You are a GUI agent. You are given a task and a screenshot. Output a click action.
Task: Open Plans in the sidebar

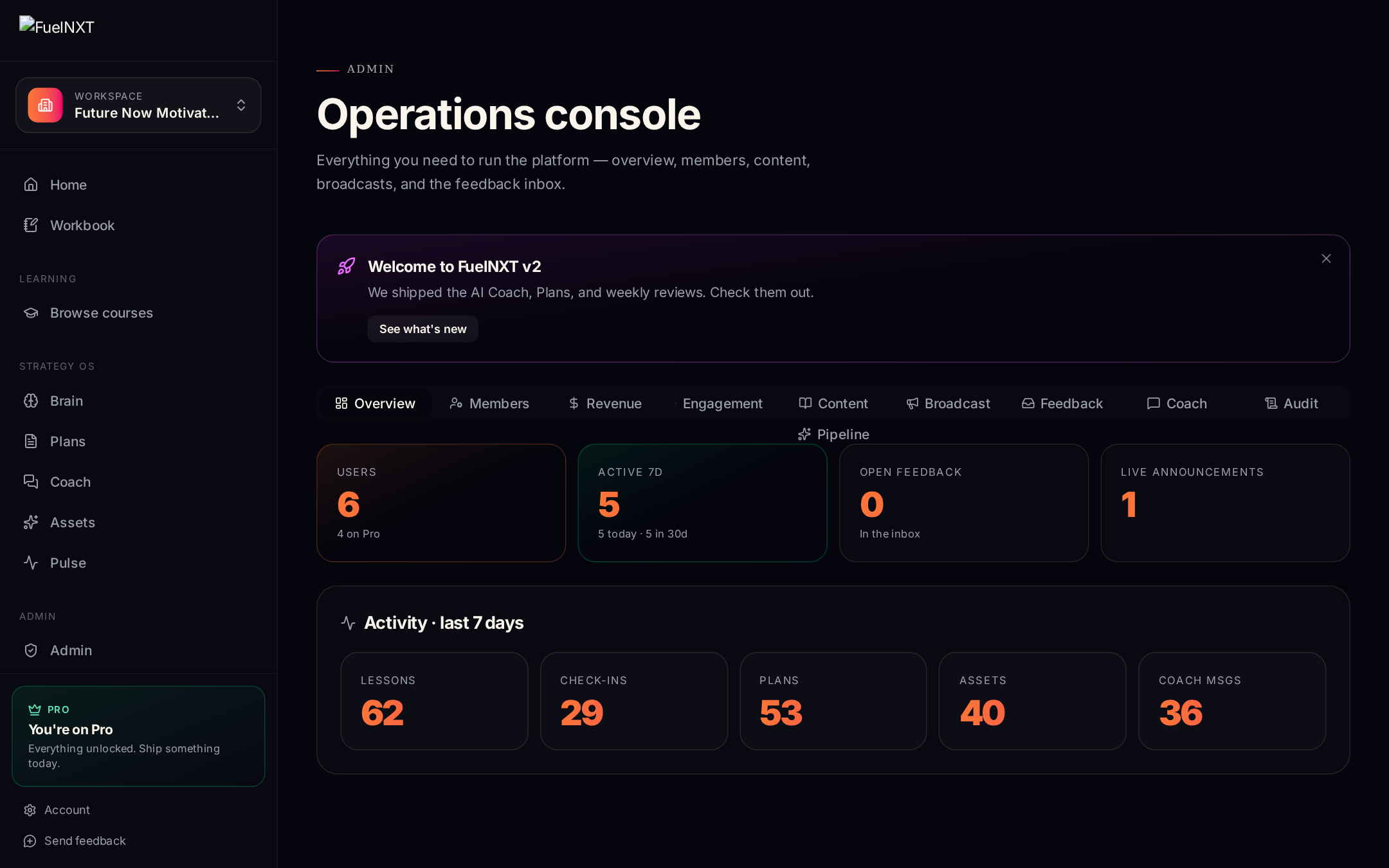(x=138, y=441)
